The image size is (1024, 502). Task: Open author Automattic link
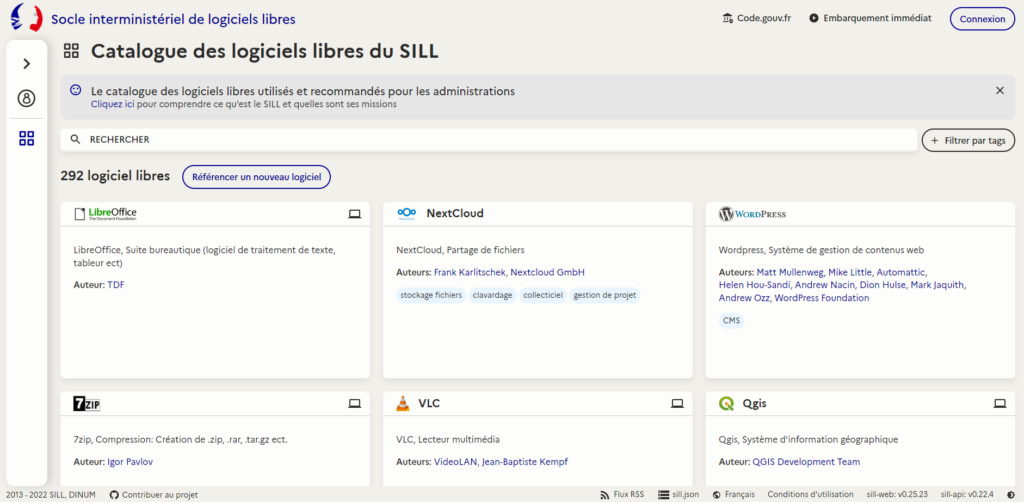pos(901,272)
